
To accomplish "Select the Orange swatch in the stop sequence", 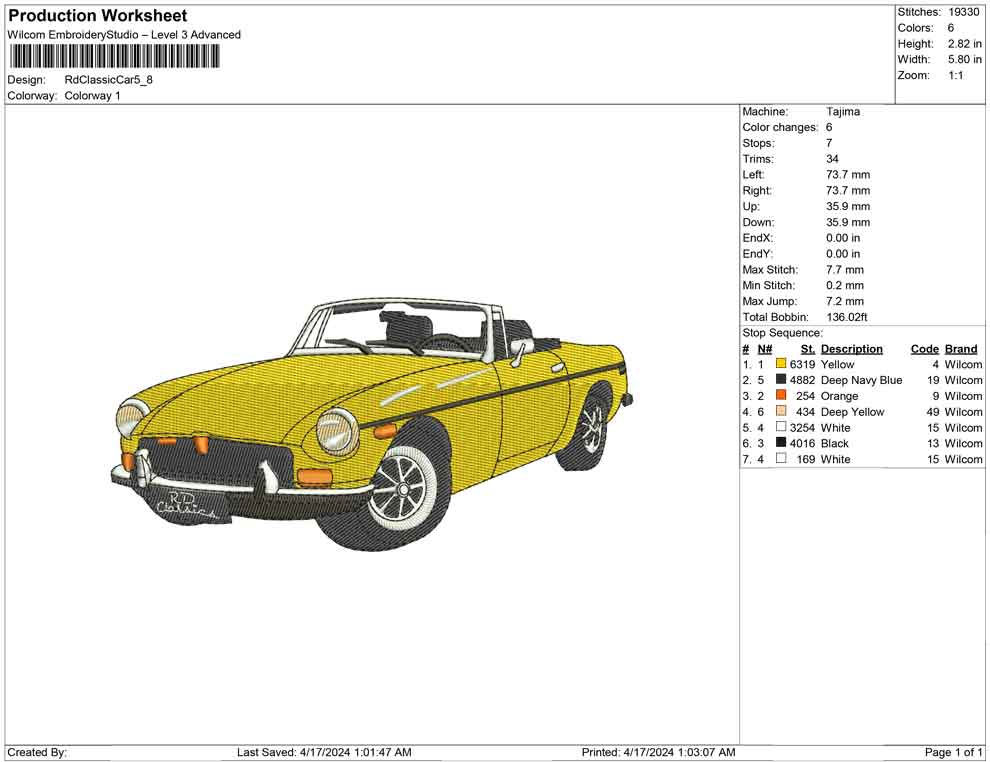I will [x=781, y=396].
